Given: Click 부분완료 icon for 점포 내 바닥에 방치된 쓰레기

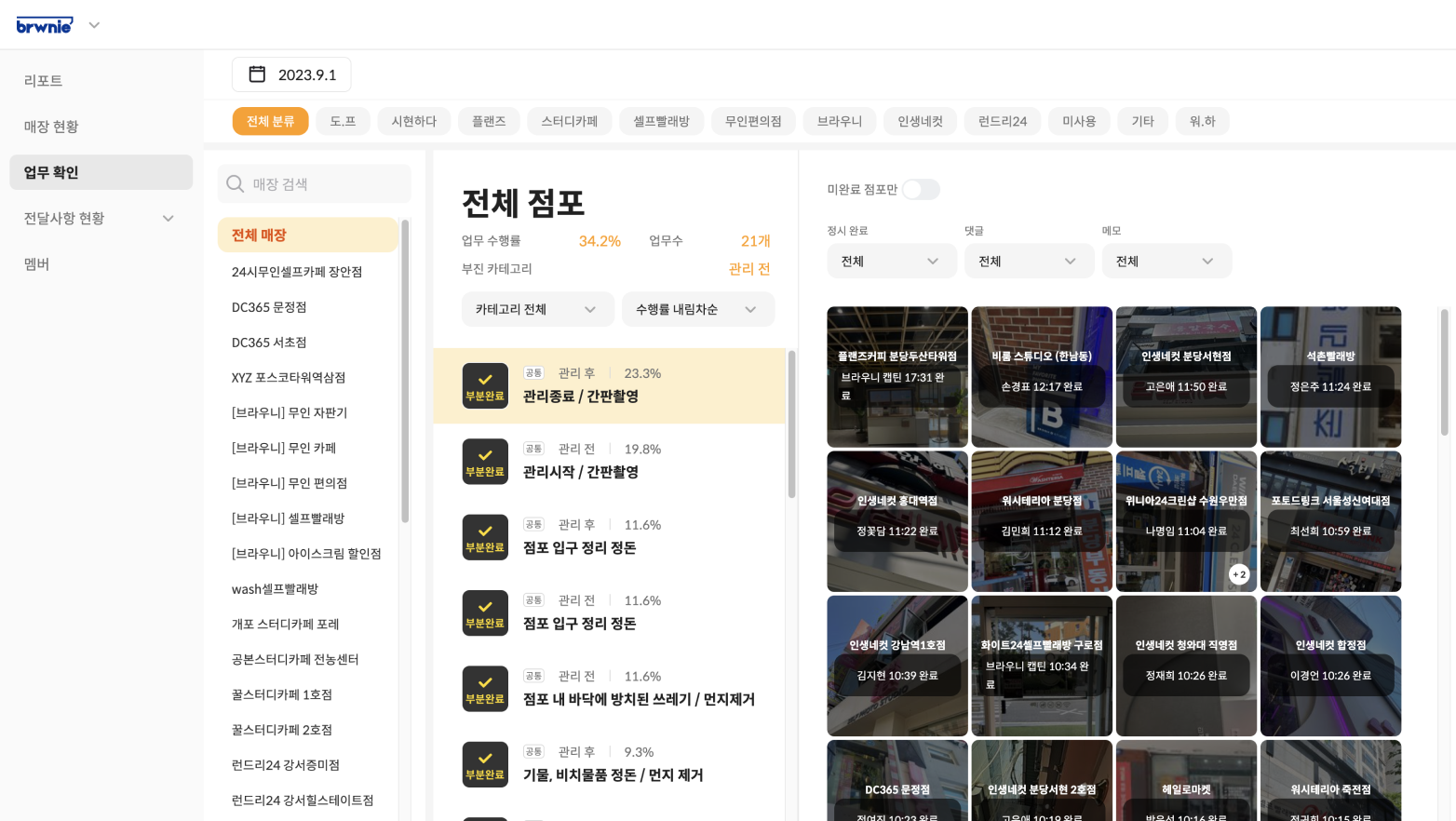Looking at the screenshot, I should (485, 689).
